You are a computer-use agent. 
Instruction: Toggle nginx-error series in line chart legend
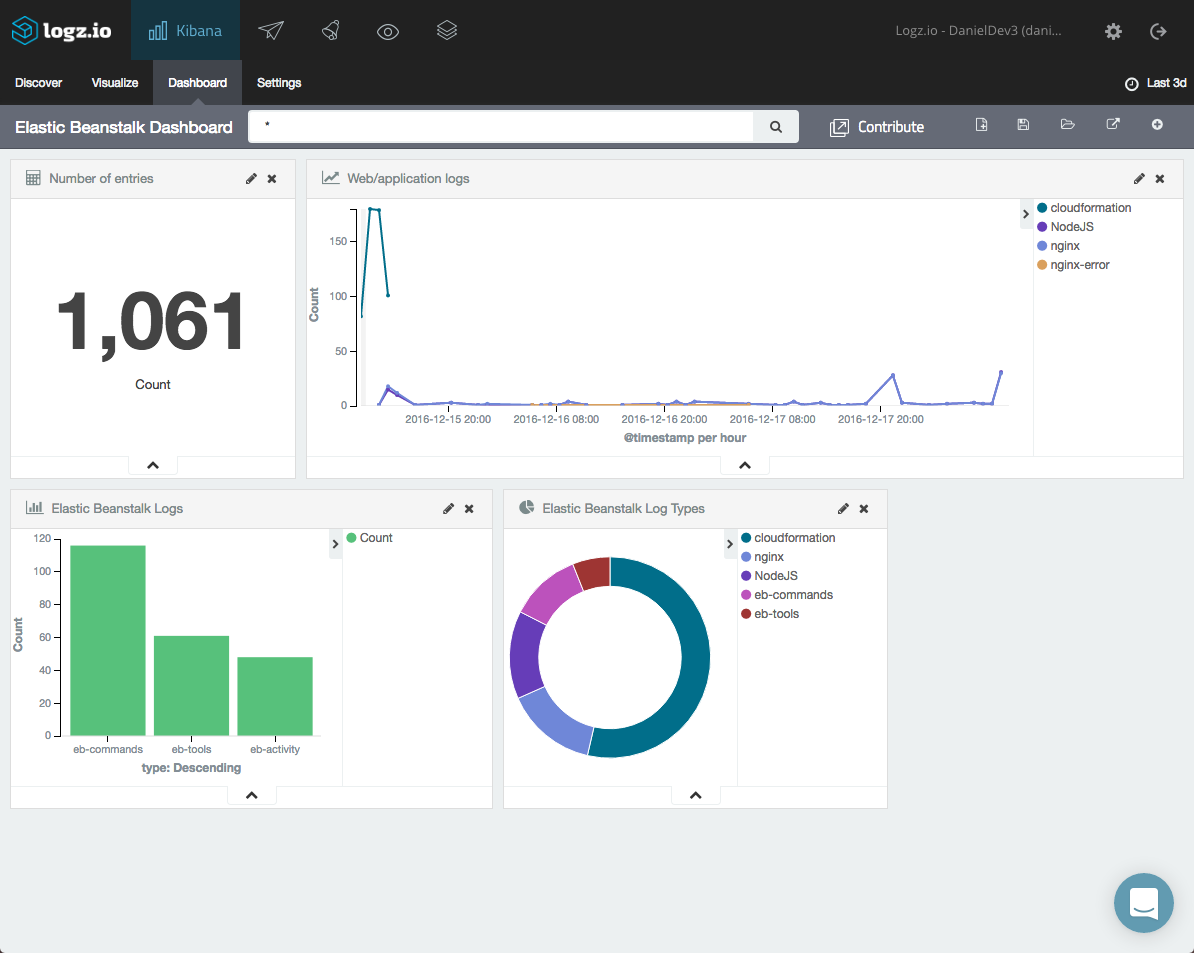tap(1079, 265)
